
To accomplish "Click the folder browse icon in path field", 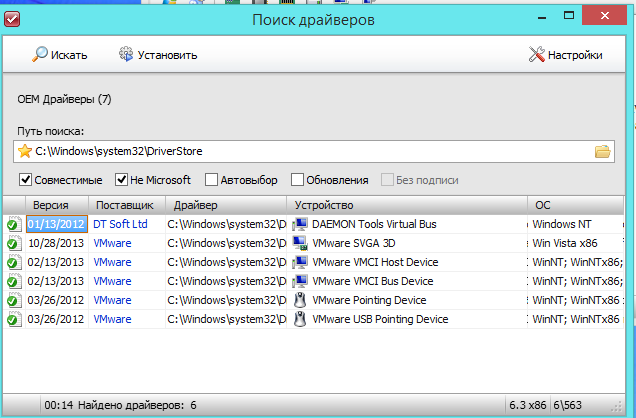I will (602, 152).
